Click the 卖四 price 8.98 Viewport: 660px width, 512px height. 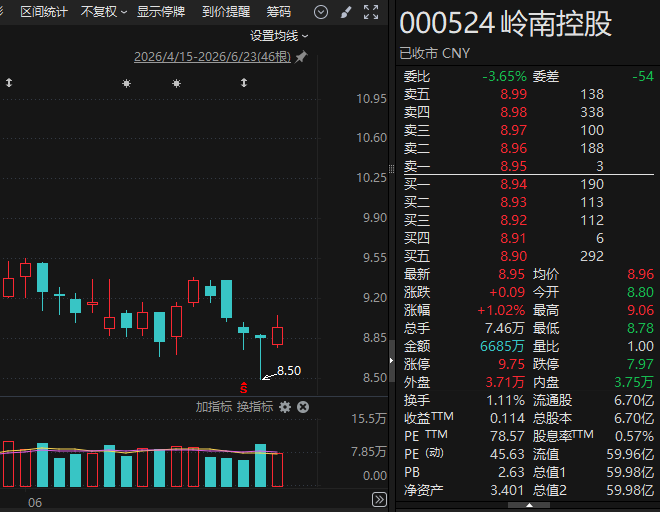click(x=513, y=112)
